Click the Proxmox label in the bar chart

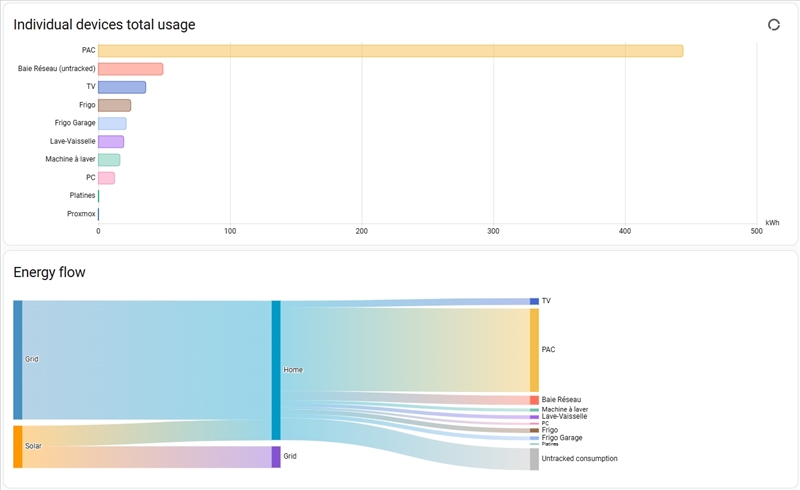coord(81,213)
